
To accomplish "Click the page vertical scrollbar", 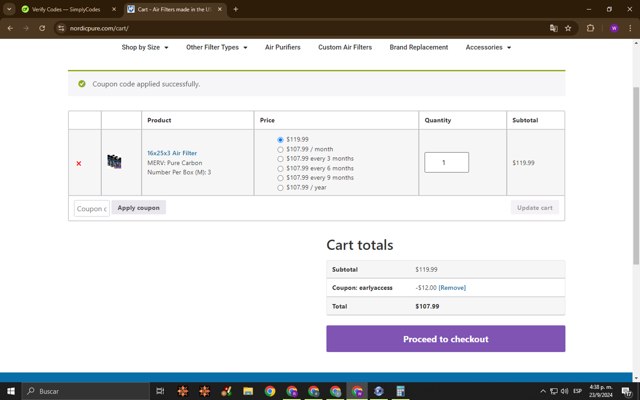I will (x=636, y=176).
